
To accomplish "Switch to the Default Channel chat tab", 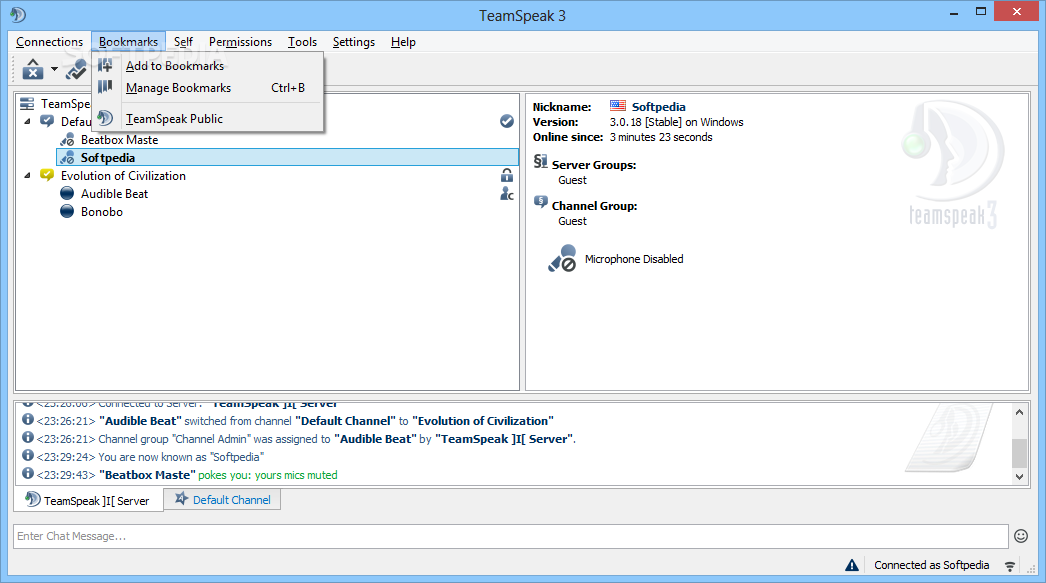I will (x=222, y=500).
